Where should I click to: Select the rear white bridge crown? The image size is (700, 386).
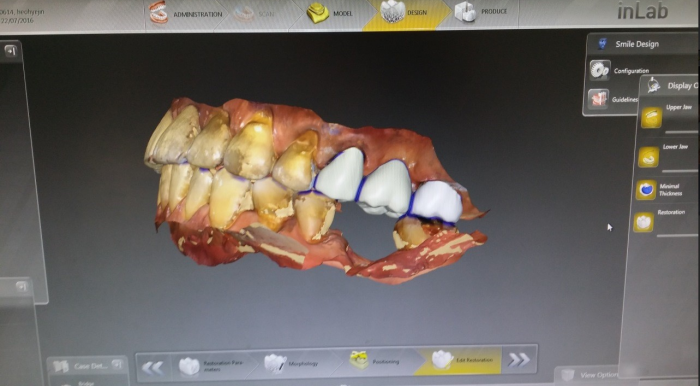(437, 201)
